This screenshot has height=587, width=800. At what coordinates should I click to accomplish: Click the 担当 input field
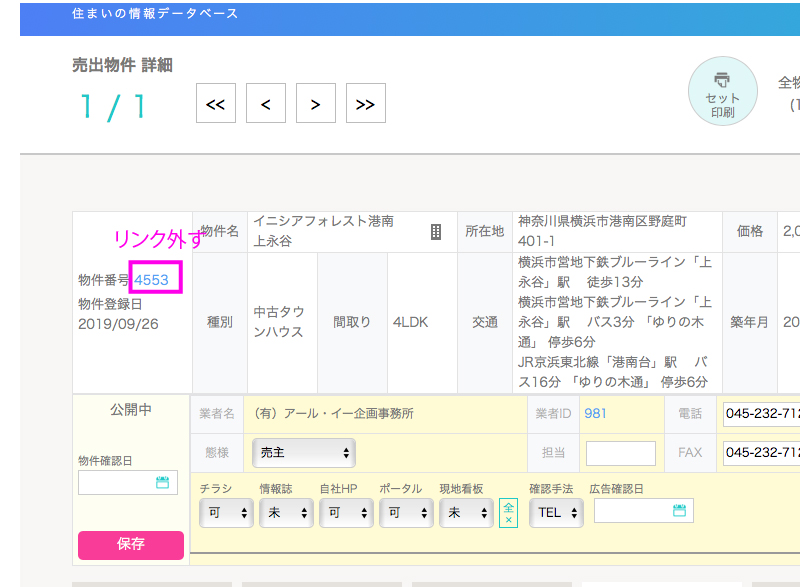[620, 453]
